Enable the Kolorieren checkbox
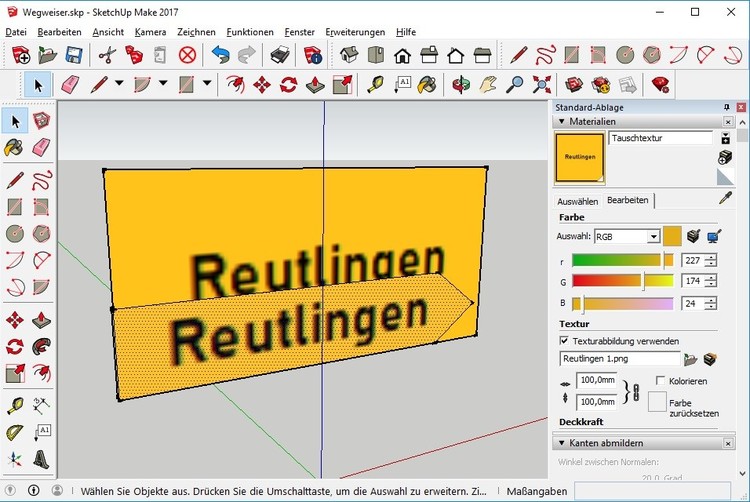The height and width of the screenshot is (502, 750). click(x=660, y=381)
